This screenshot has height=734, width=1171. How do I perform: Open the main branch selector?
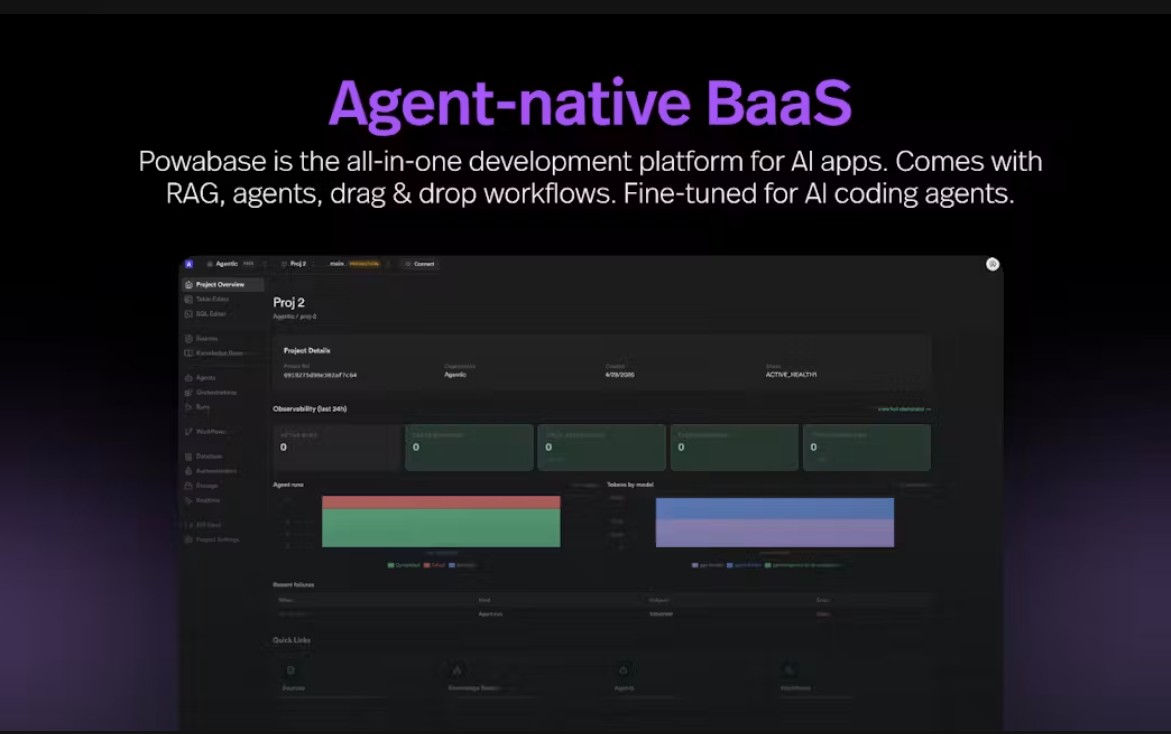(x=359, y=264)
